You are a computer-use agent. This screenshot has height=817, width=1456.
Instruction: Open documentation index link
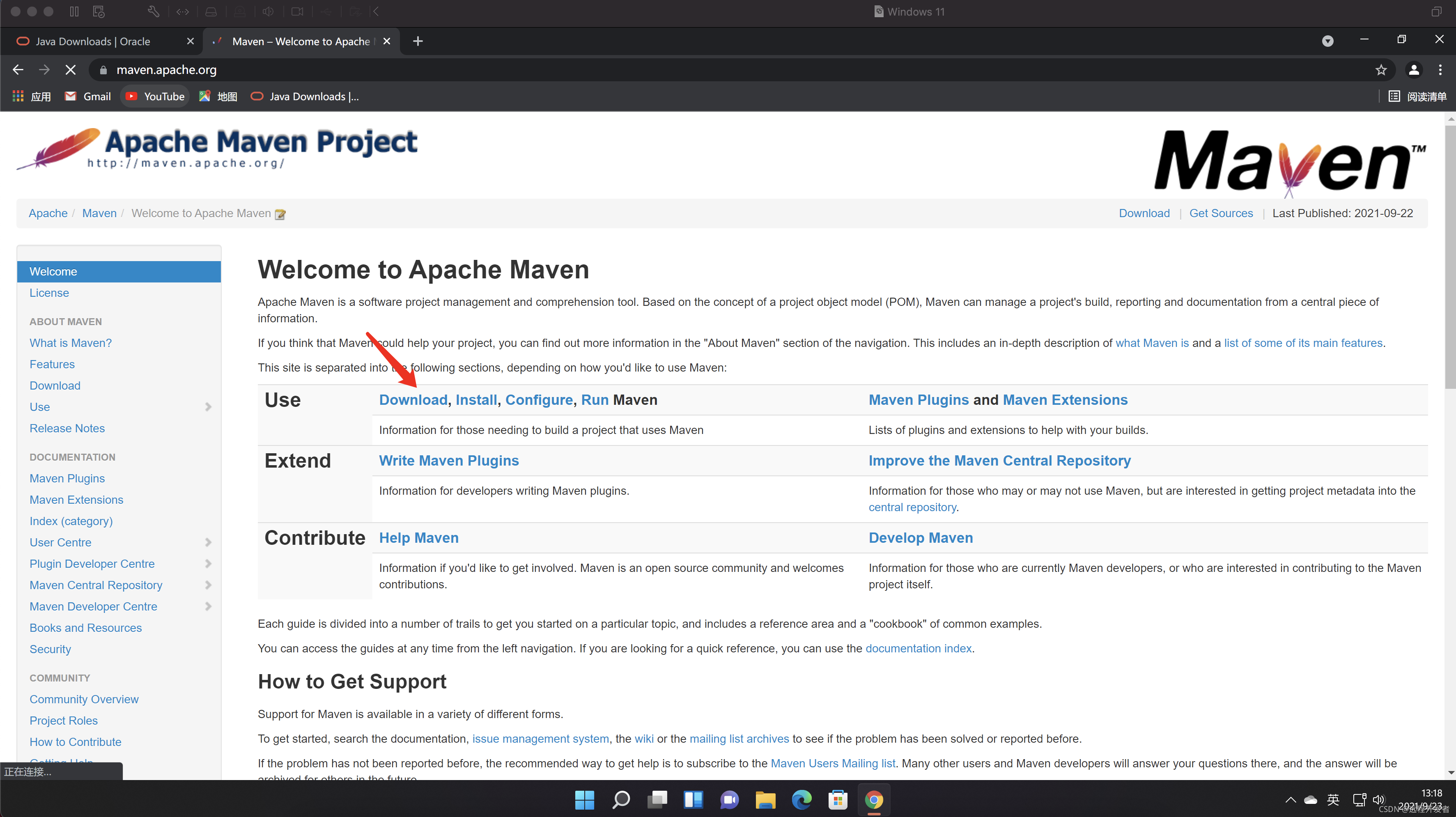click(919, 649)
